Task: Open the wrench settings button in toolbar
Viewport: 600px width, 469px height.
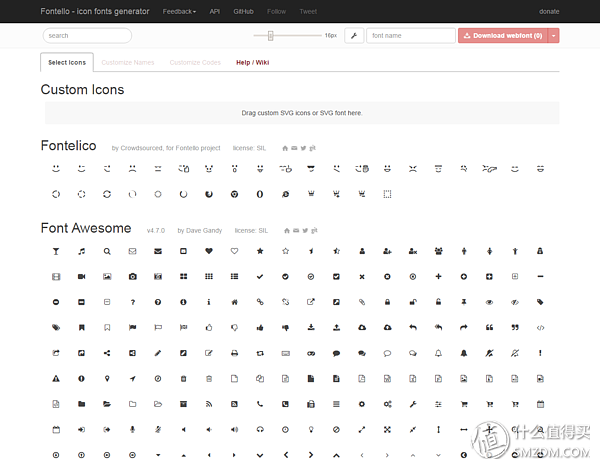Action: pos(354,36)
